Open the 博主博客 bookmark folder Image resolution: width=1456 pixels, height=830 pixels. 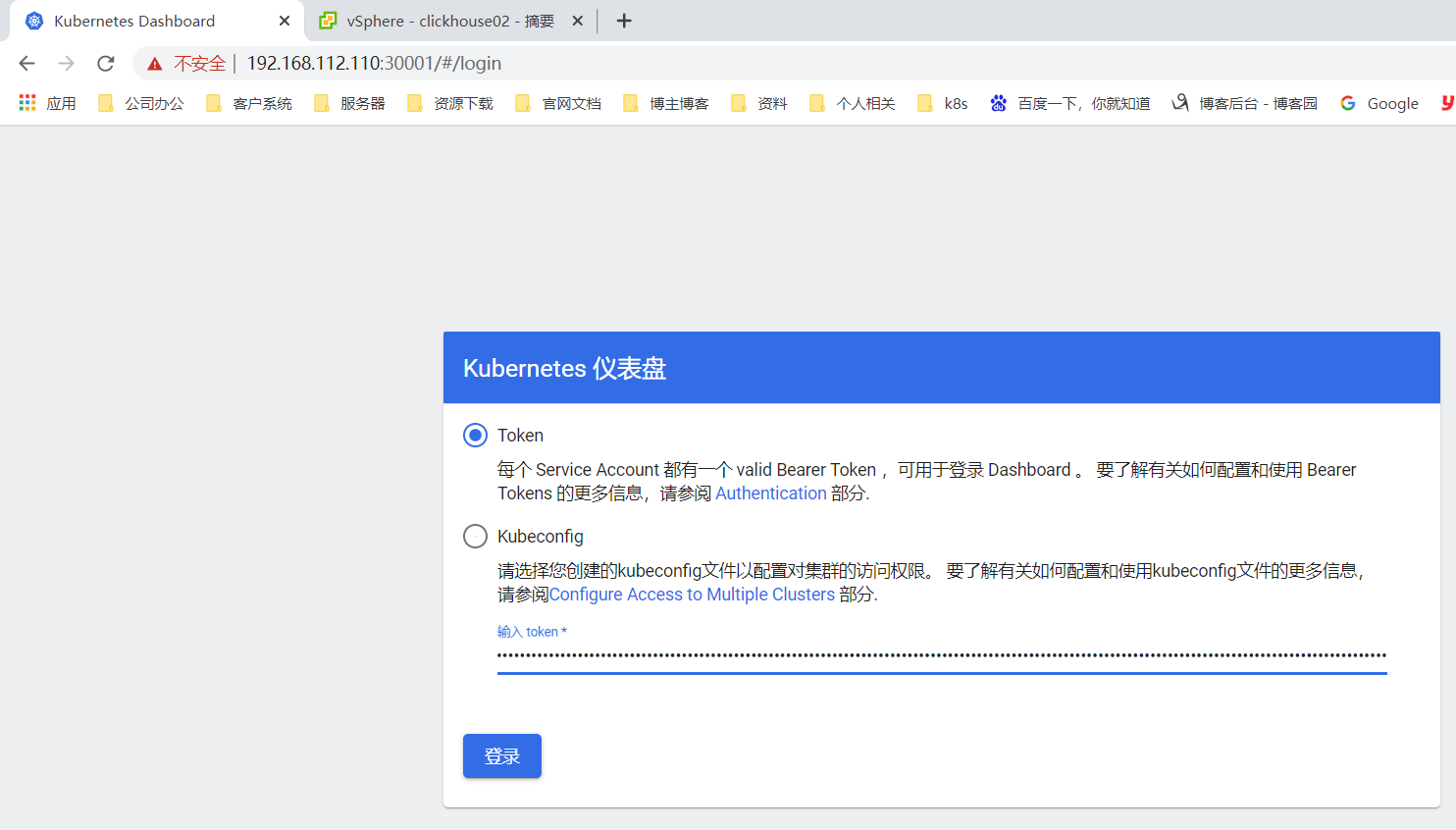tap(666, 103)
